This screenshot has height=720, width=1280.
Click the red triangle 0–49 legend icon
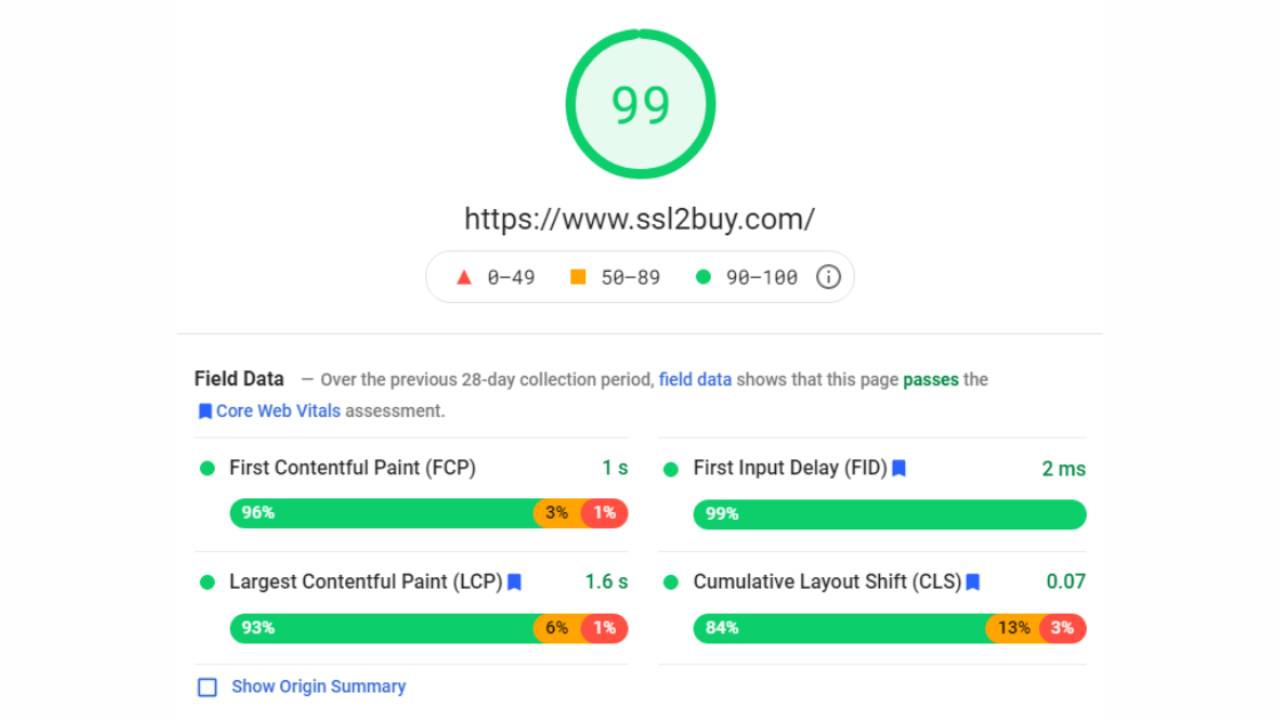(464, 277)
